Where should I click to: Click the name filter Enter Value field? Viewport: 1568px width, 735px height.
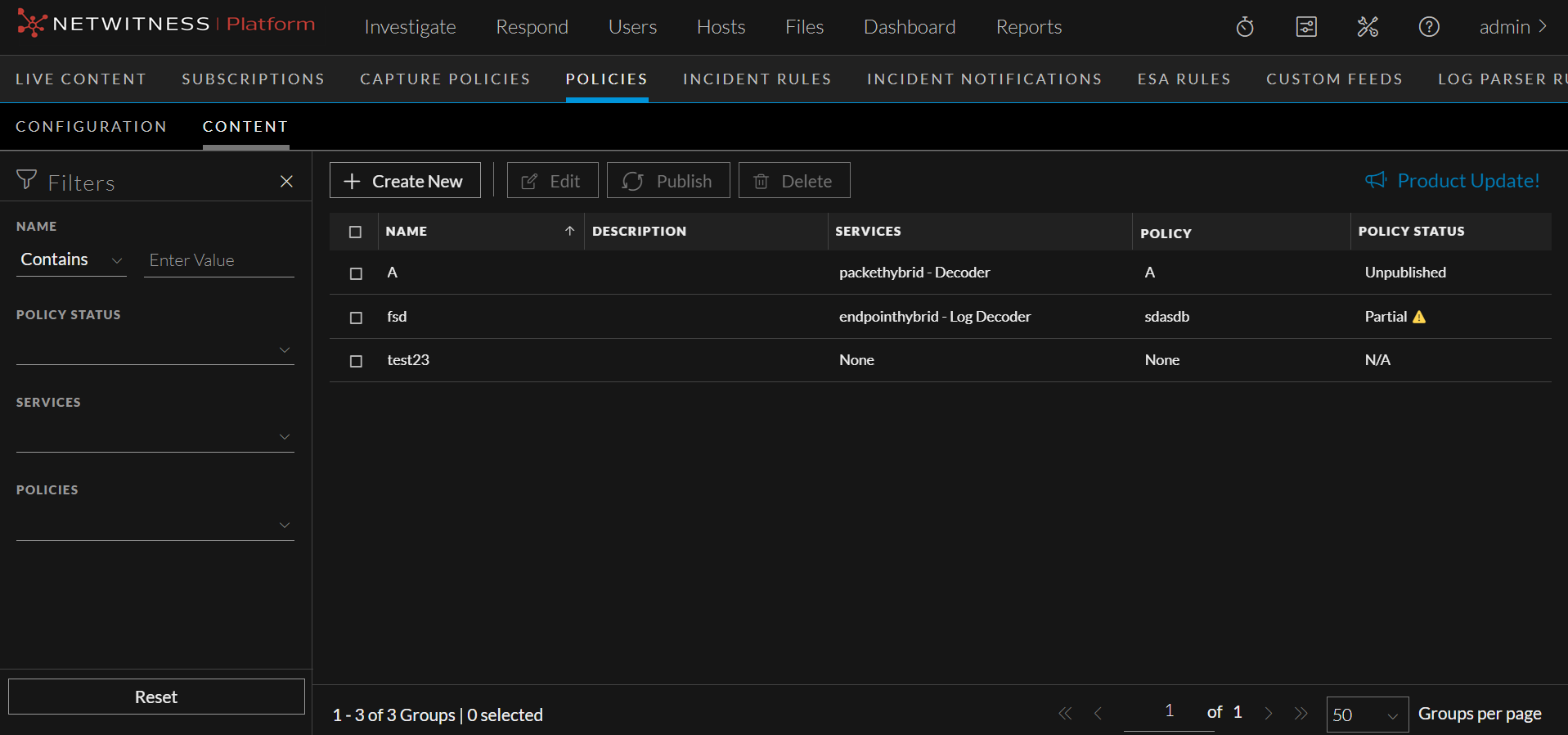tap(218, 260)
